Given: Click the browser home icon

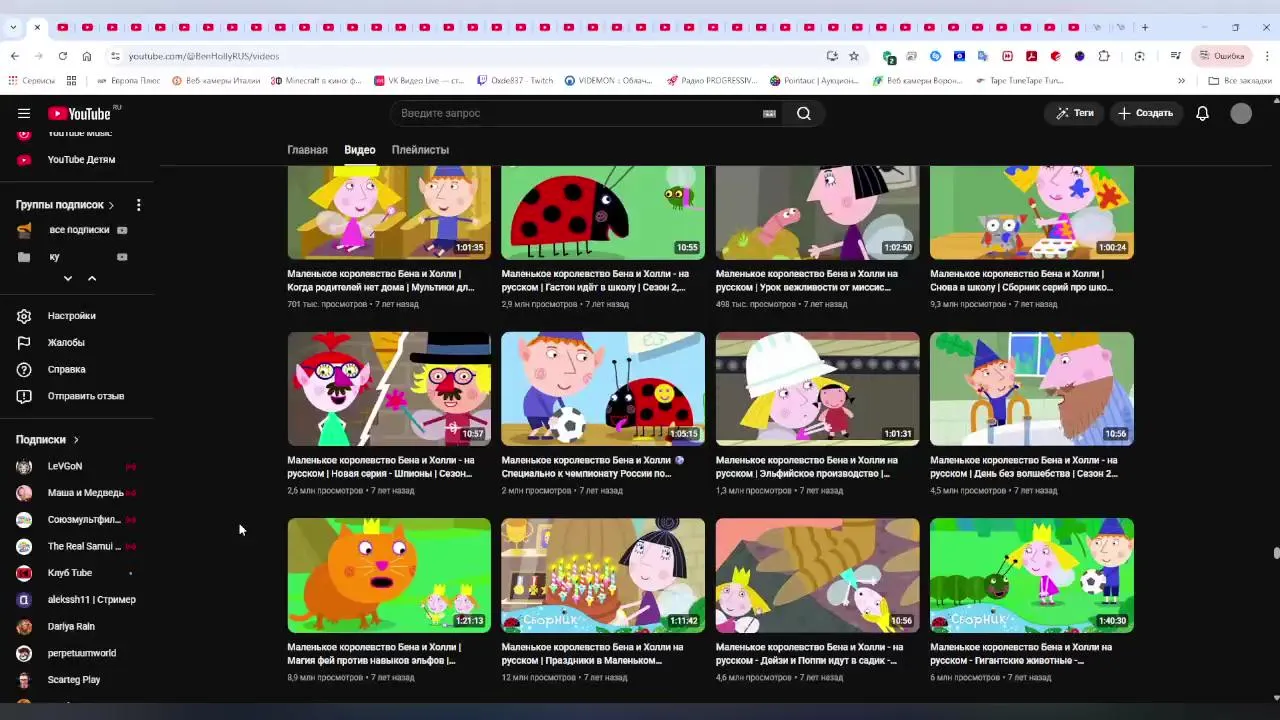Looking at the screenshot, I should 87,56.
